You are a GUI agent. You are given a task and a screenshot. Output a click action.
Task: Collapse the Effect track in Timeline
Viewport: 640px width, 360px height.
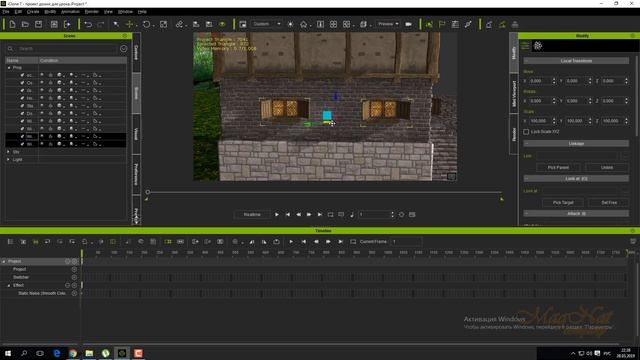[x=9, y=286]
